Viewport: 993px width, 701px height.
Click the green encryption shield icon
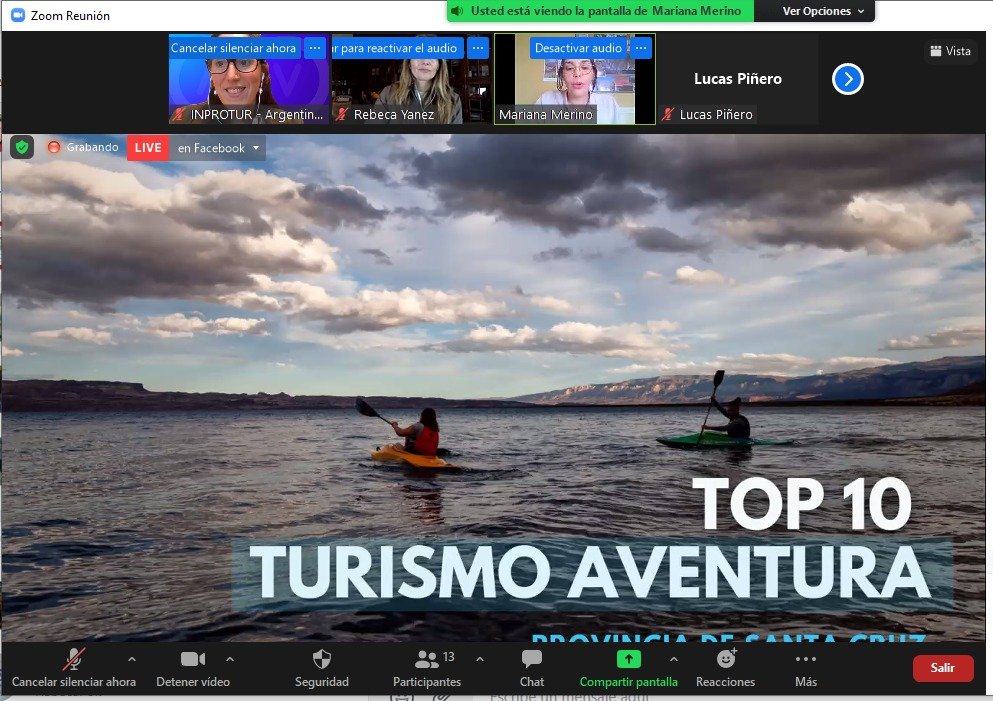(22, 148)
